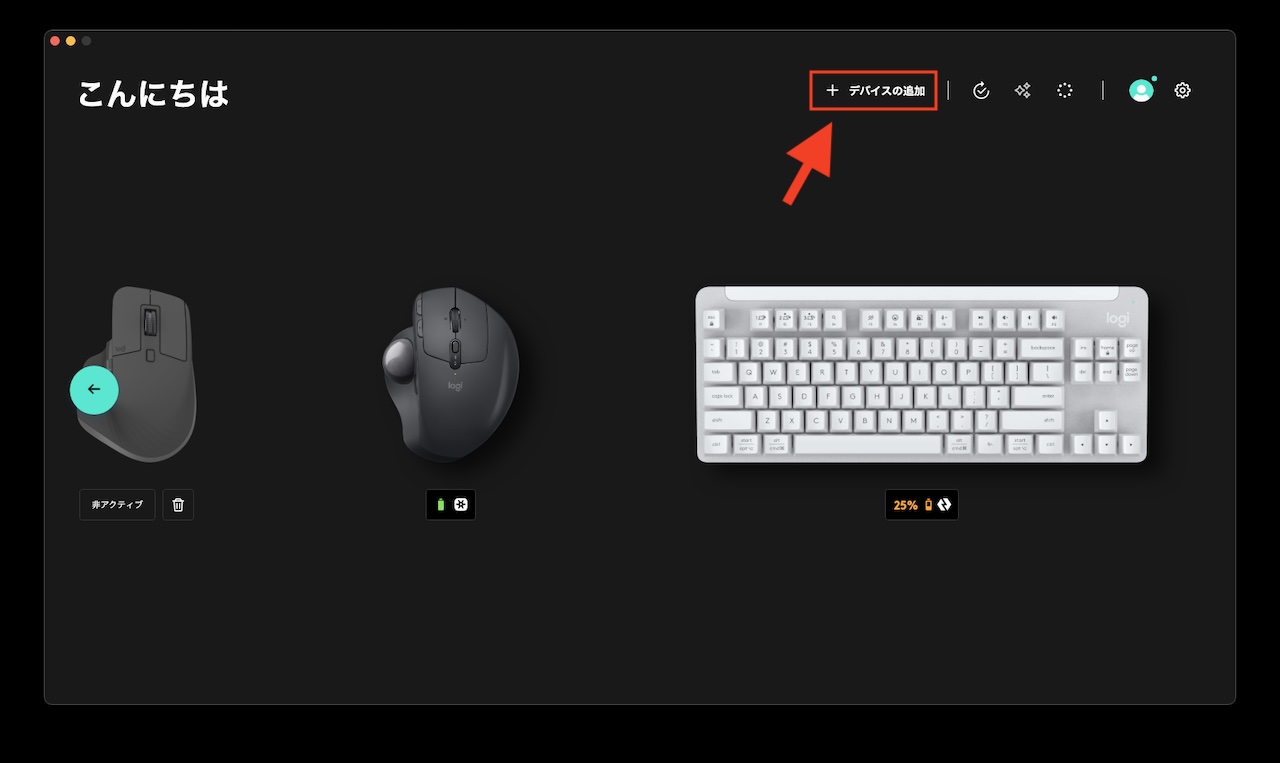The image size is (1280, 763).
Task: Select the MX Ergo trackball device image
Action: pyautogui.click(x=451, y=374)
